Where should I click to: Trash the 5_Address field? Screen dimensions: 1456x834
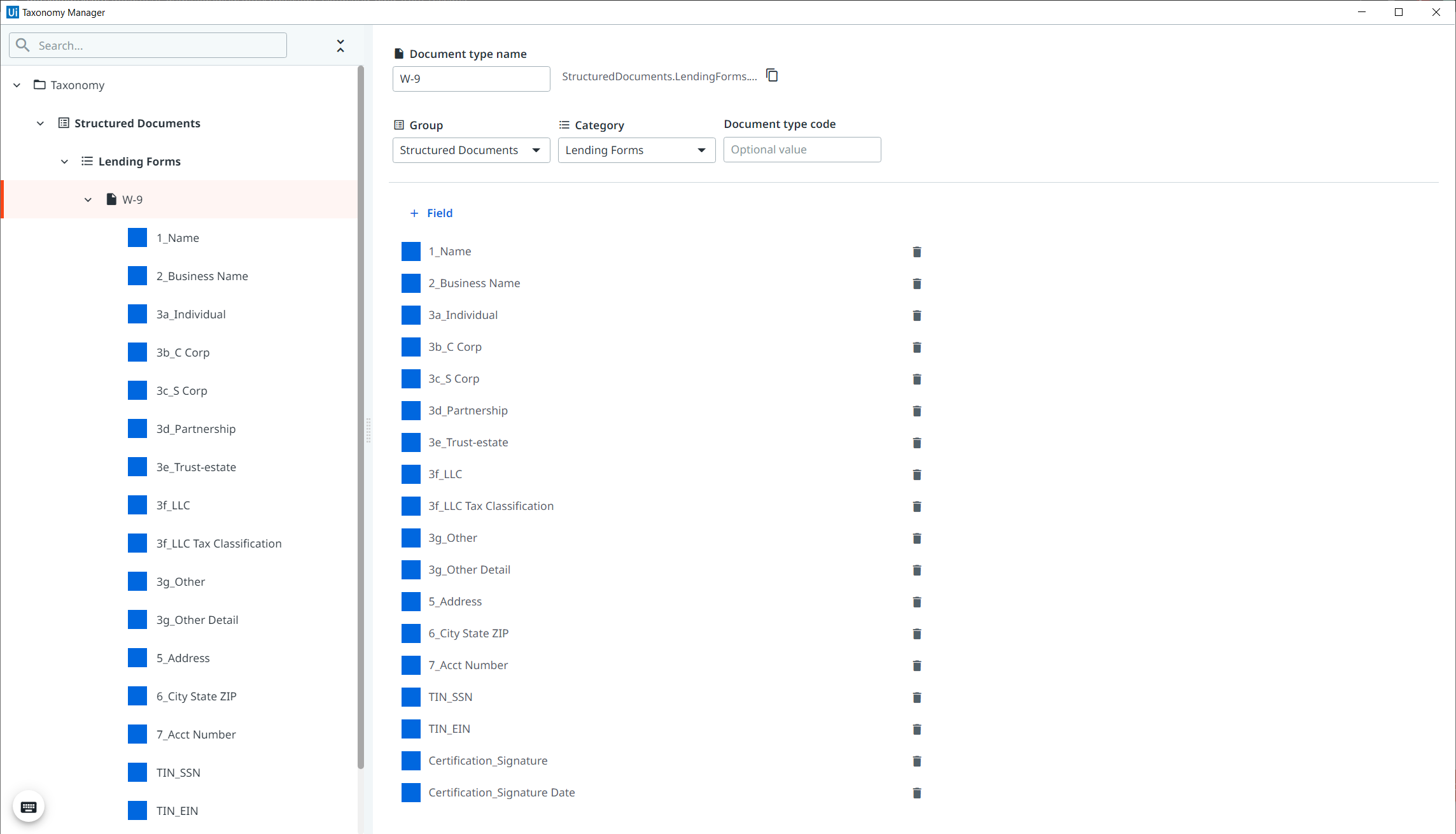[x=917, y=602]
